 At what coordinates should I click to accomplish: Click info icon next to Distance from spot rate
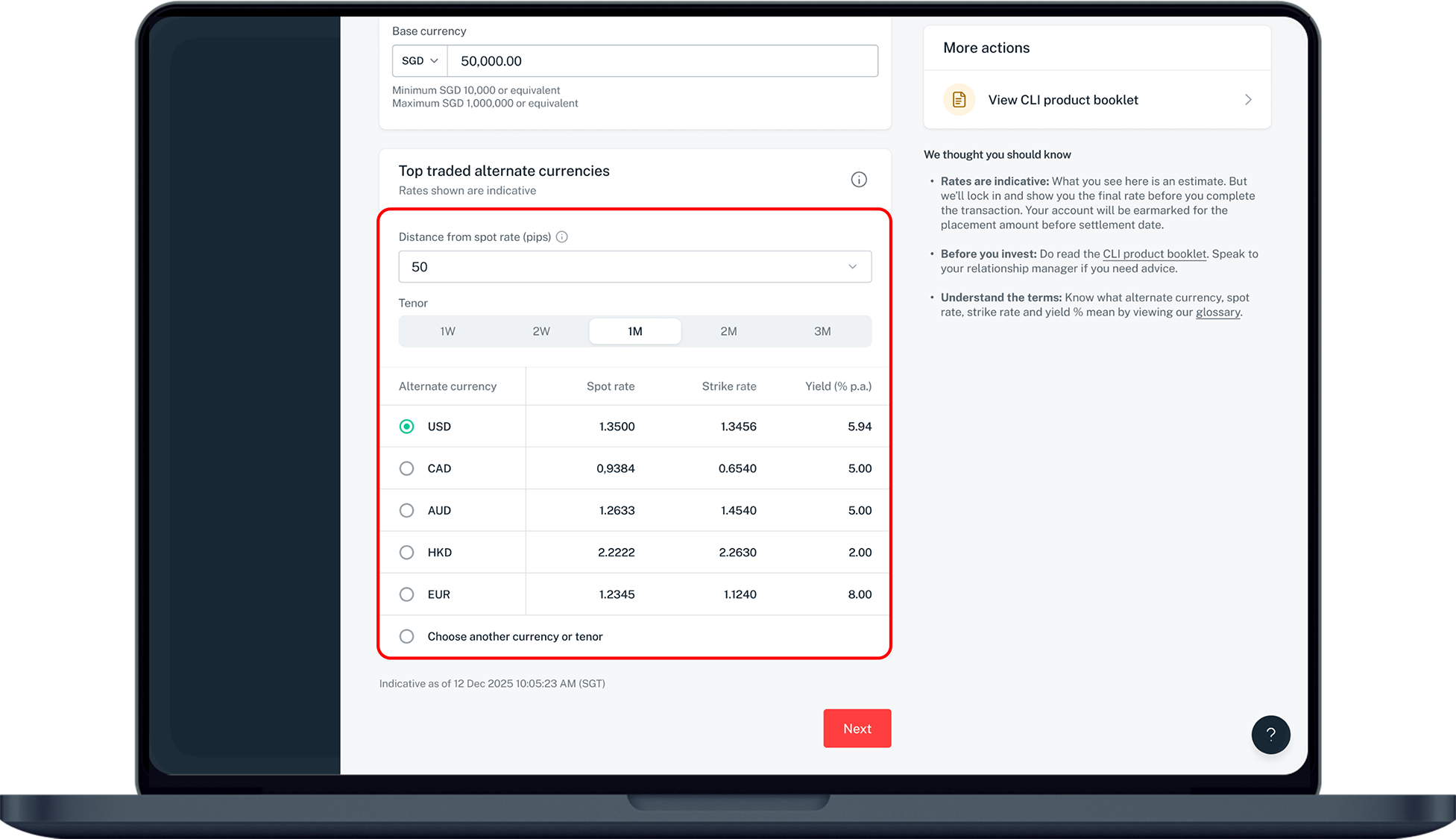tap(562, 237)
